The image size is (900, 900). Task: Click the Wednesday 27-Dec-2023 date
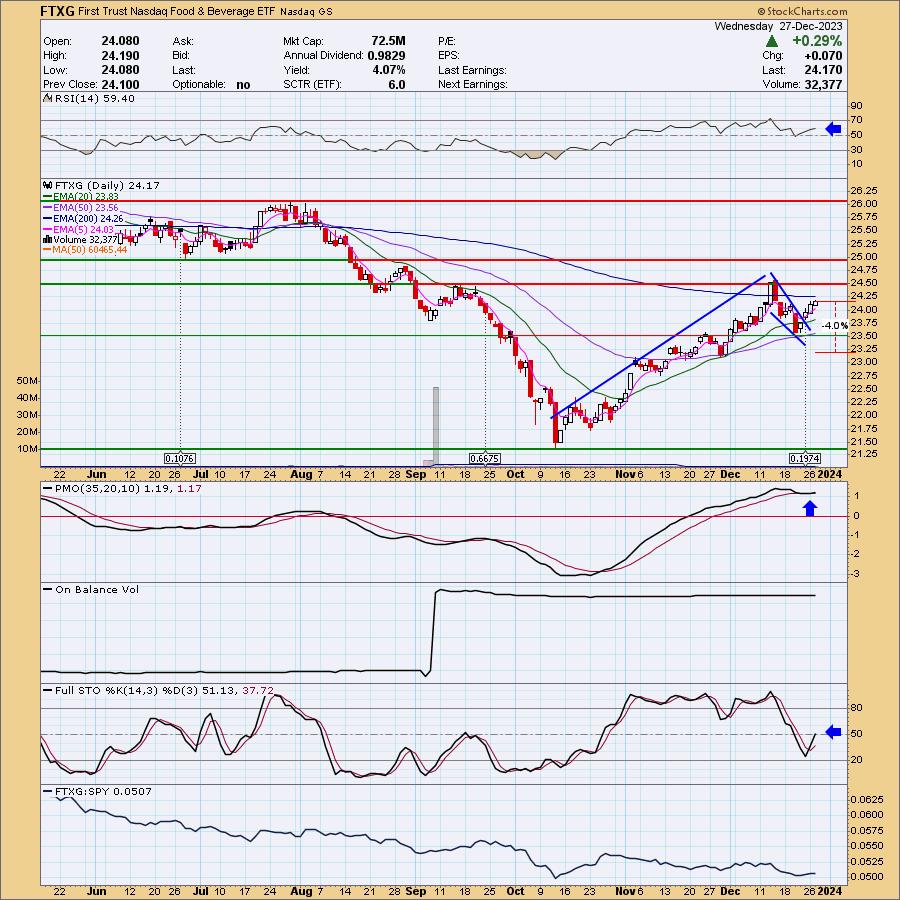point(778,26)
